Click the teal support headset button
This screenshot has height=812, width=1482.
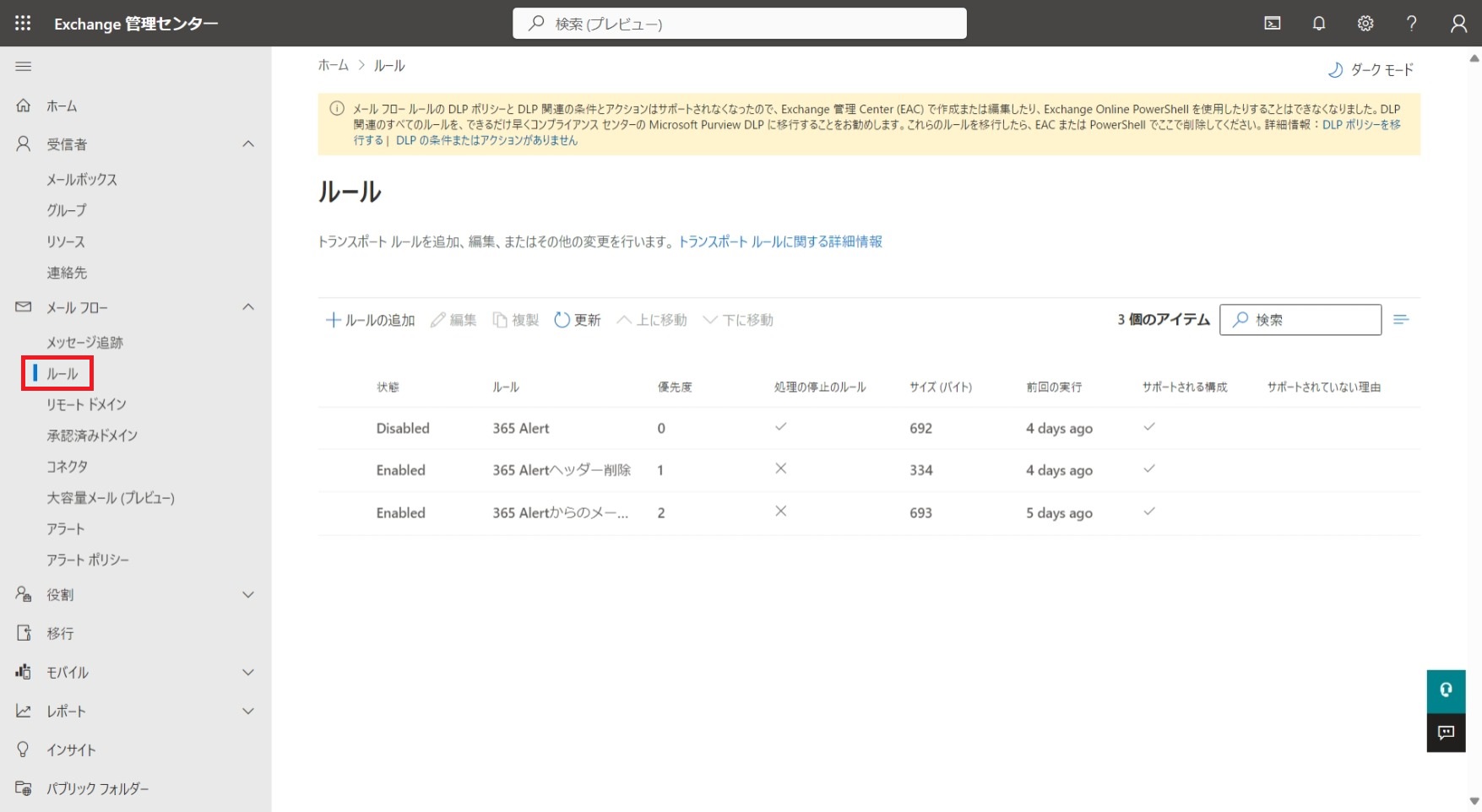(x=1446, y=690)
